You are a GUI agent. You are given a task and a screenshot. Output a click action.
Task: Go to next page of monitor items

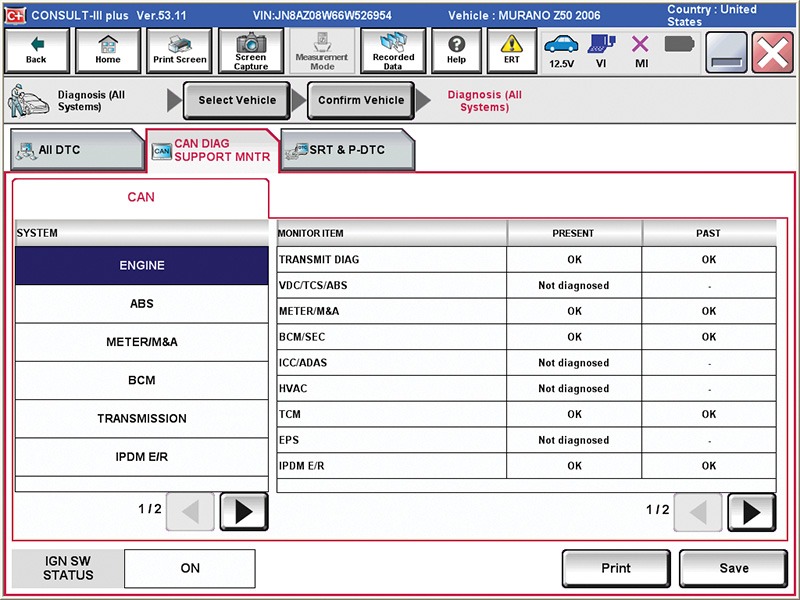[752, 512]
